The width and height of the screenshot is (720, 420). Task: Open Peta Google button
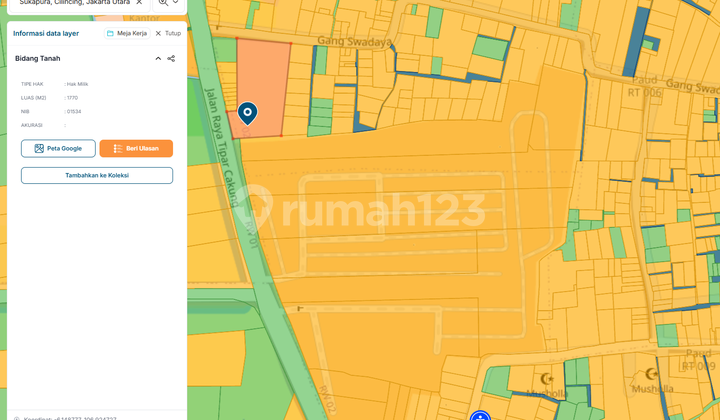click(58, 148)
